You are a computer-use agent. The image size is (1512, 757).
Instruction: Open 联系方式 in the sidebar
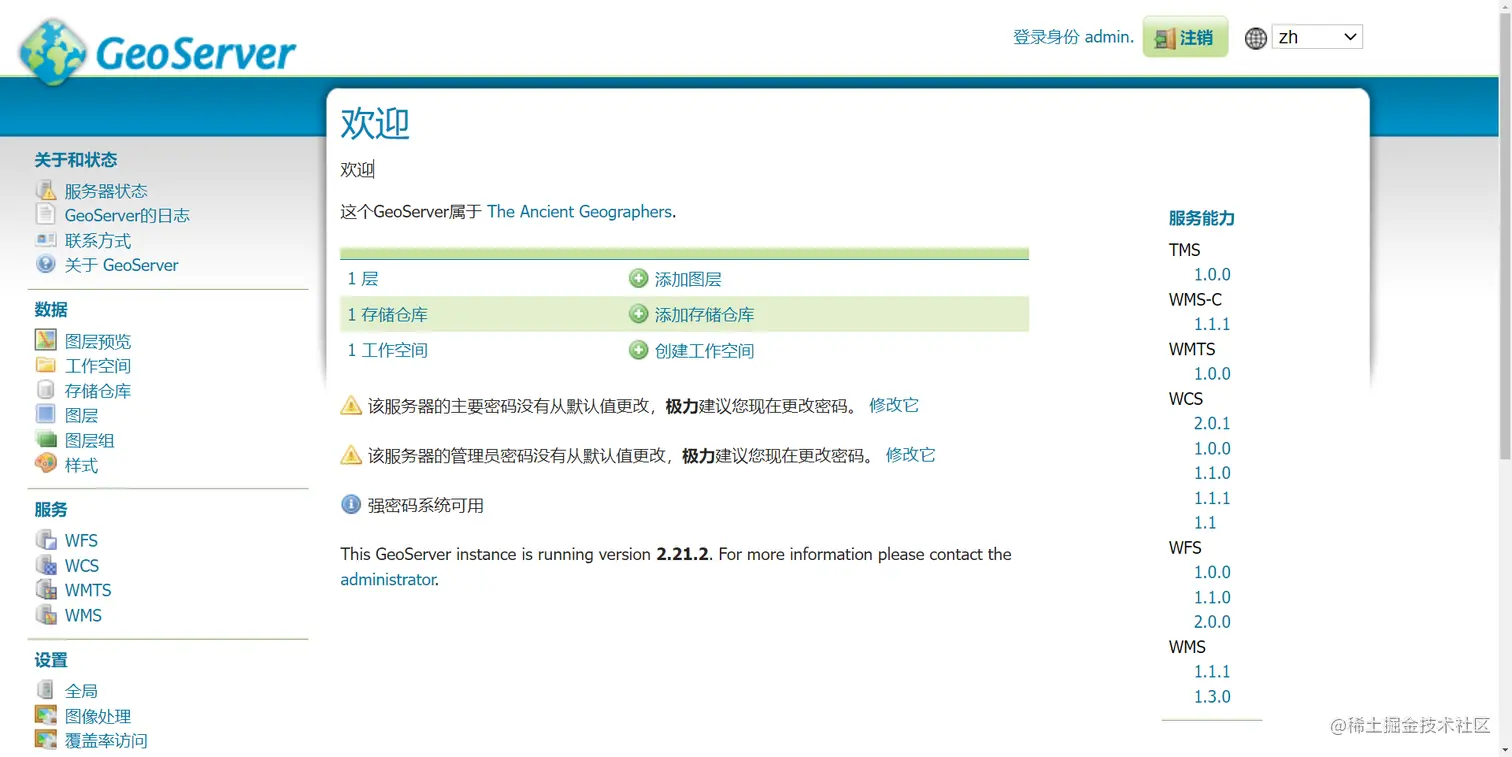point(98,241)
